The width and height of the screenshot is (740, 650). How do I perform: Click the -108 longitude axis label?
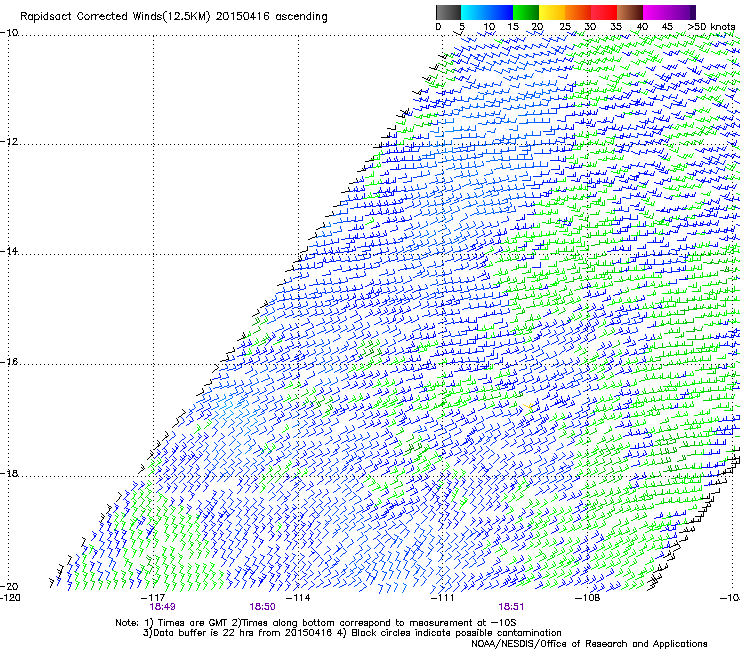coord(588,598)
